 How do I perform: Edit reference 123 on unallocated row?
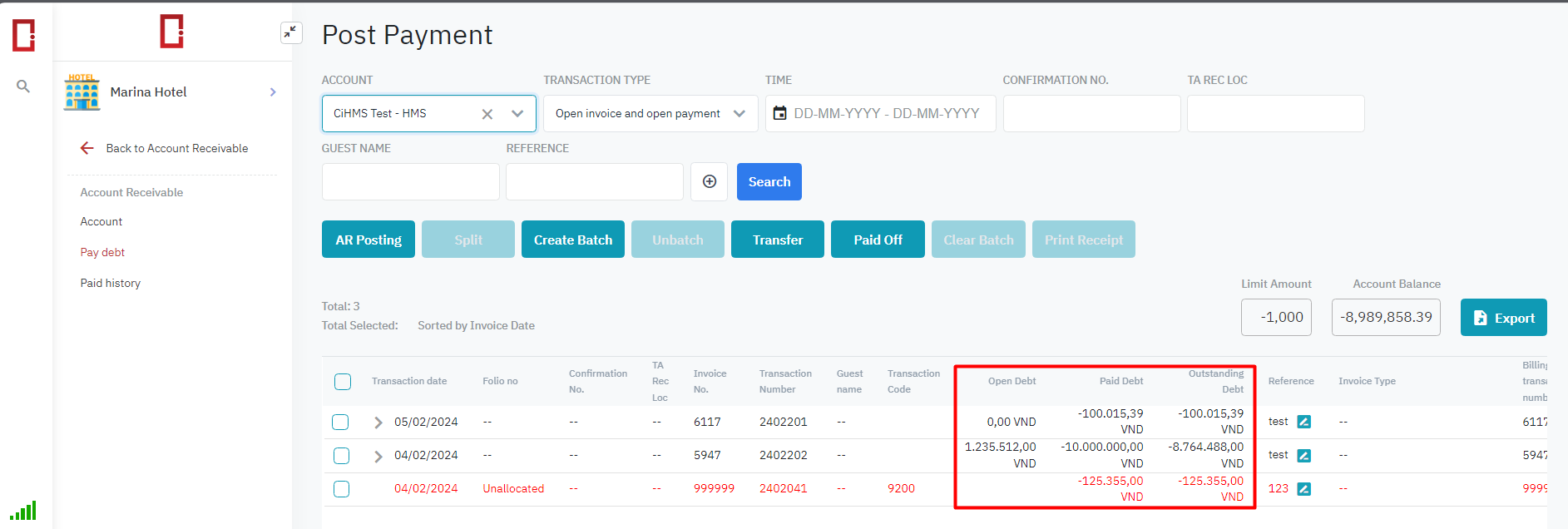point(1303,488)
